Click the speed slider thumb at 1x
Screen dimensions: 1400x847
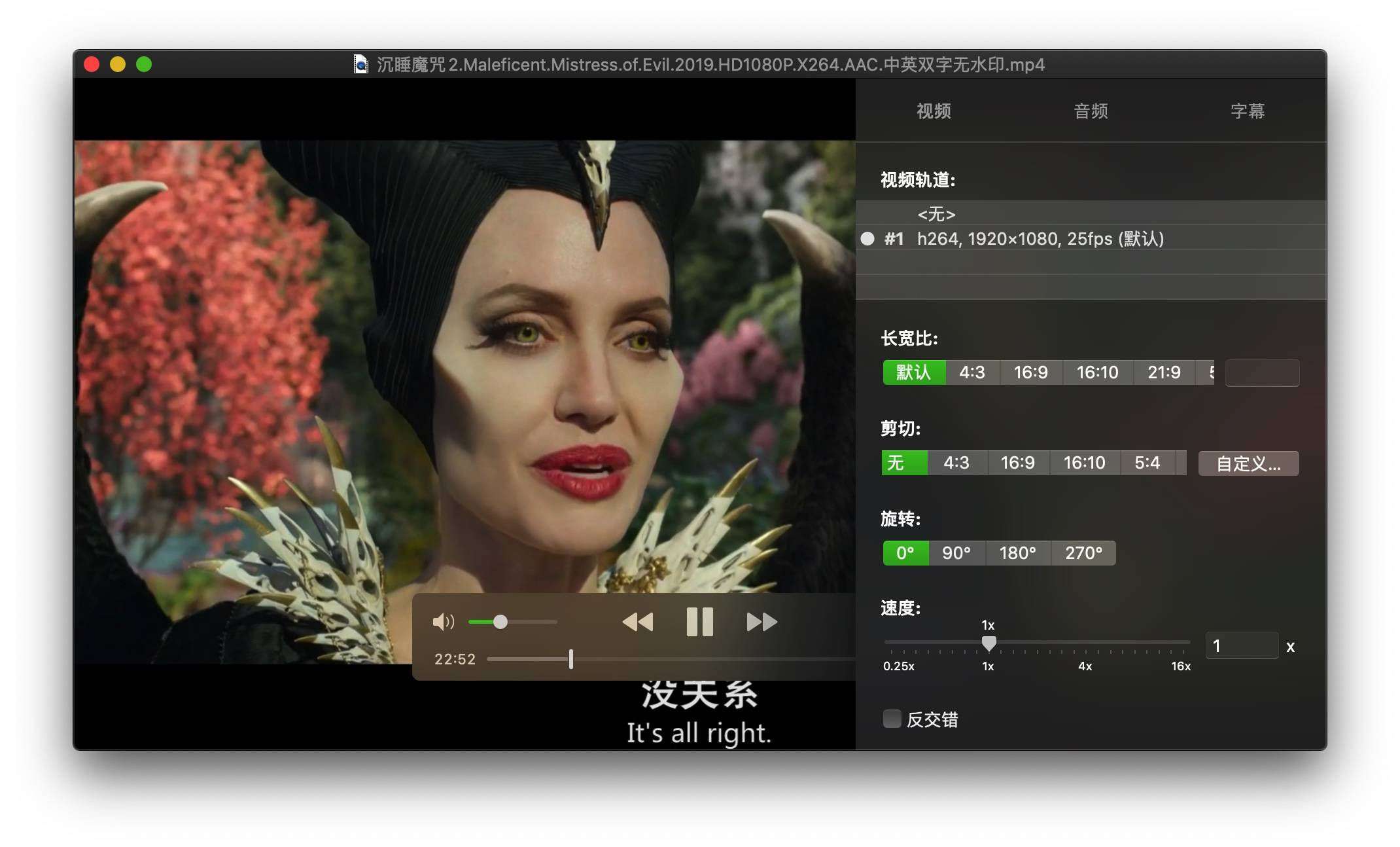989,644
